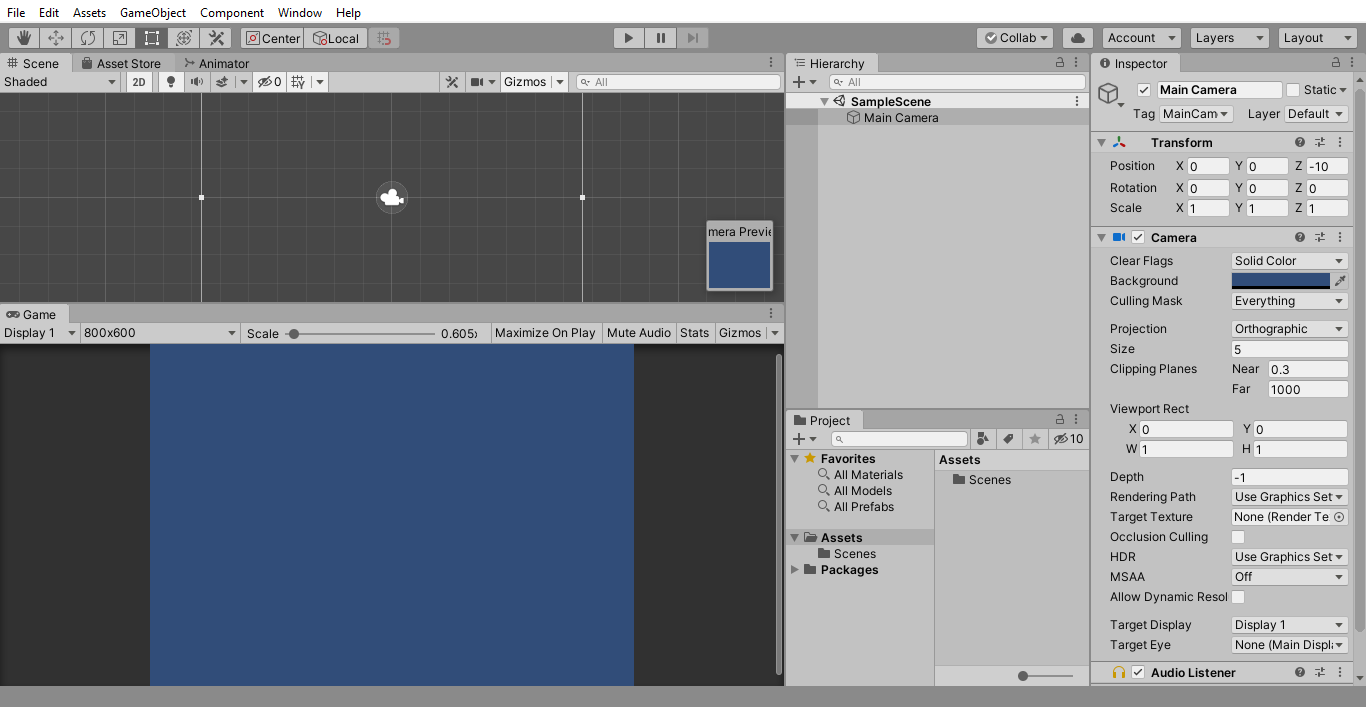Viewport: 1366px width, 707px height.
Task: Open the Hierarchy panel options menu
Action: (1078, 62)
